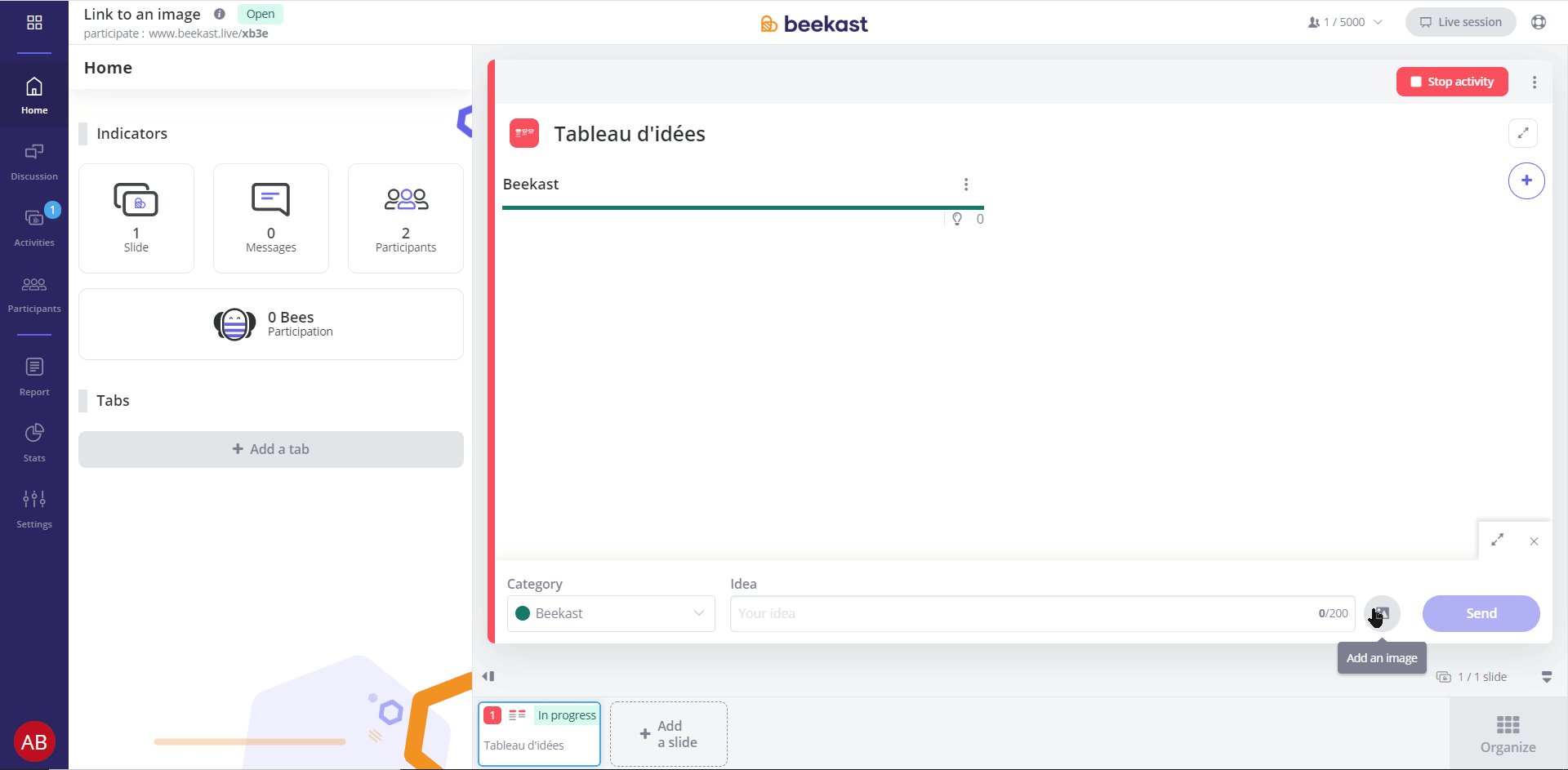The image size is (1568, 770).
Task: Open Participants in the sidebar
Action: tap(34, 294)
